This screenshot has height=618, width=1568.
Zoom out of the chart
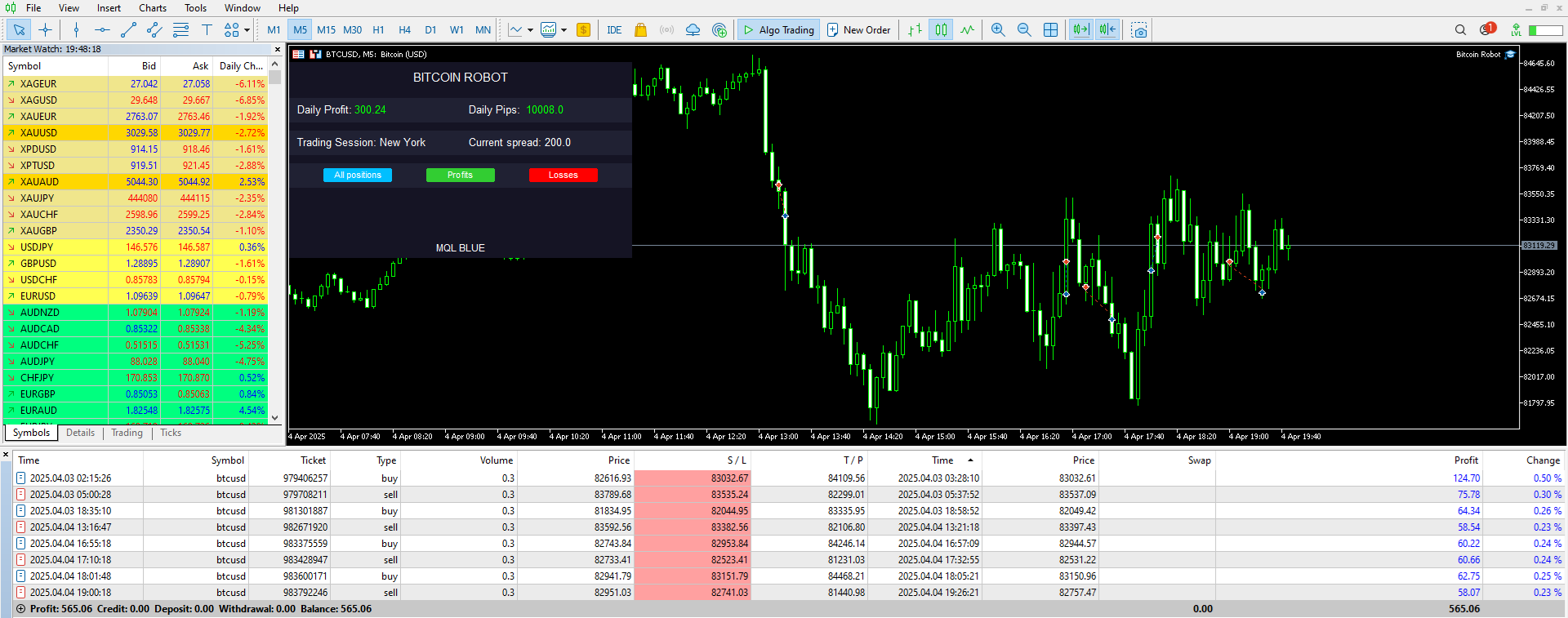click(1024, 30)
